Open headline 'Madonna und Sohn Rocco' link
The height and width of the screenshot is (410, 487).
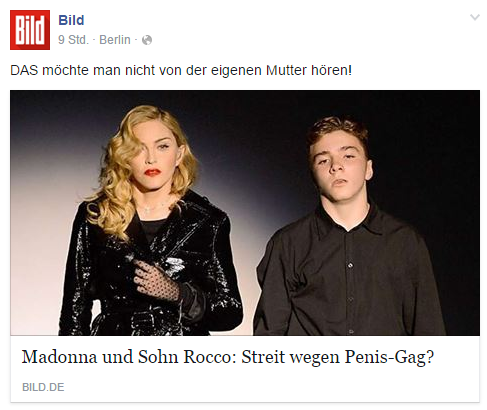(228, 357)
